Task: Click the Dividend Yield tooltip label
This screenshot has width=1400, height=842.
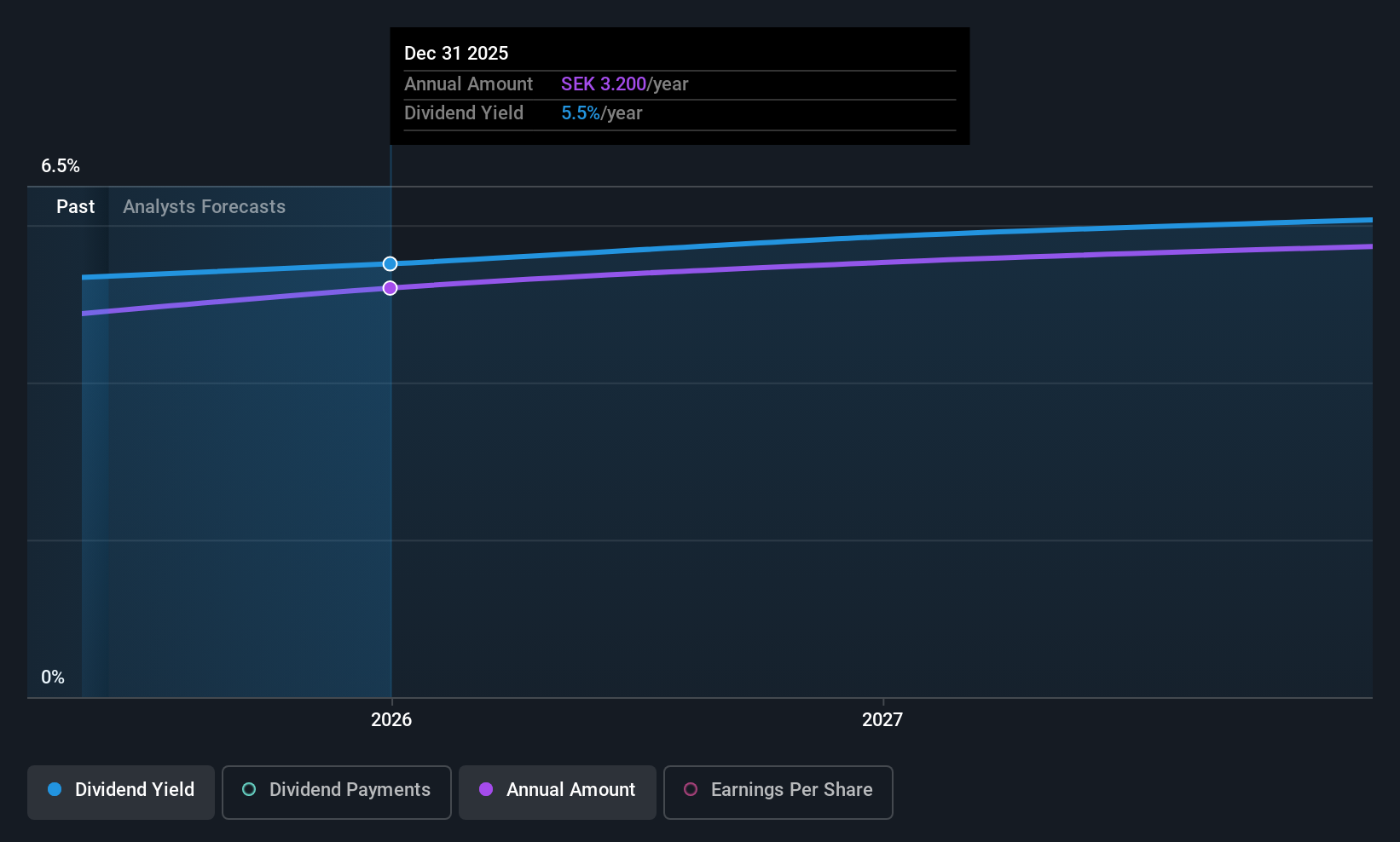Action: pyautogui.click(x=464, y=113)
